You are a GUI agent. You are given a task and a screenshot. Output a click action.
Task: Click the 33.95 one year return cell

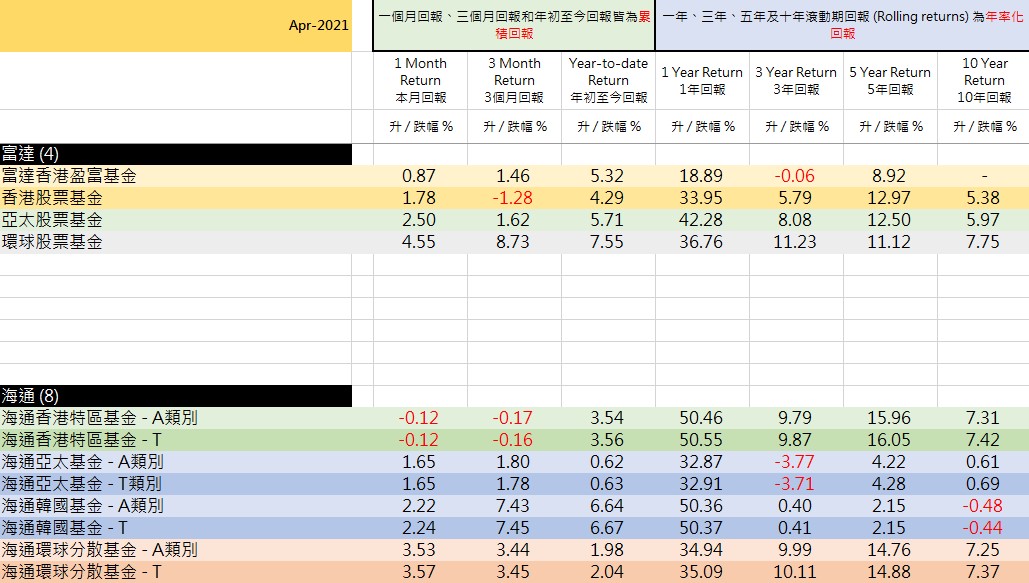(701, 198)
